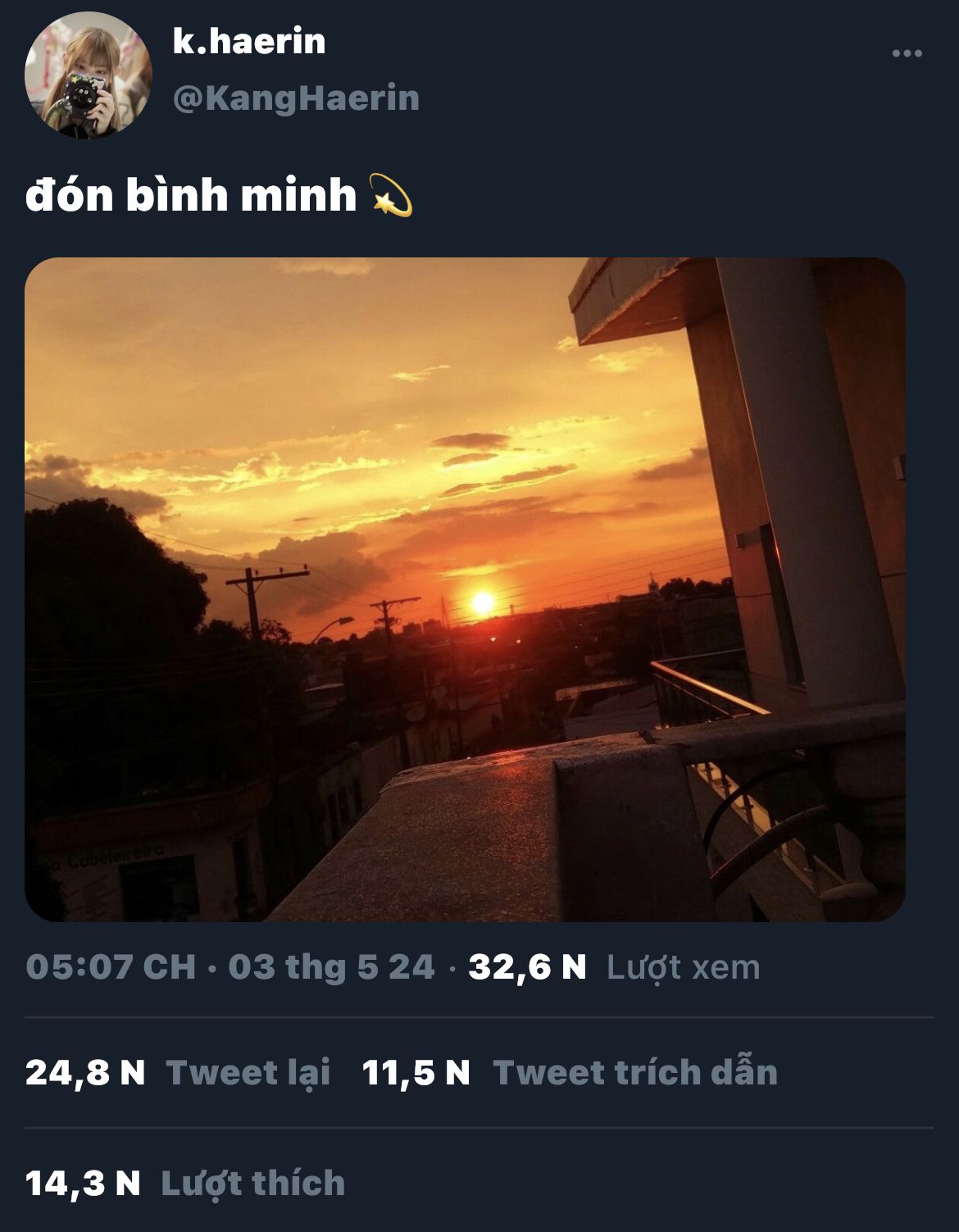Show the 14,3 N likes count
Image resolution: width=959 pixels, height=1232 pixels.
[83, 1183]
